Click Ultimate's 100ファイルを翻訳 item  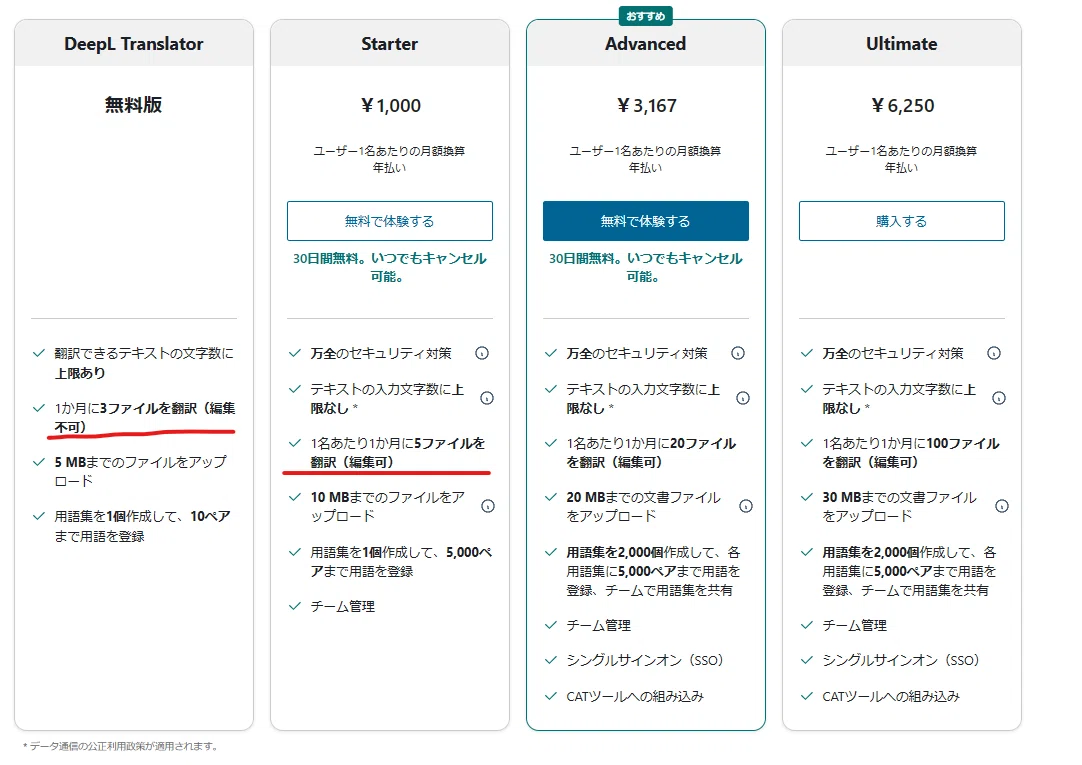coord(911,453)
